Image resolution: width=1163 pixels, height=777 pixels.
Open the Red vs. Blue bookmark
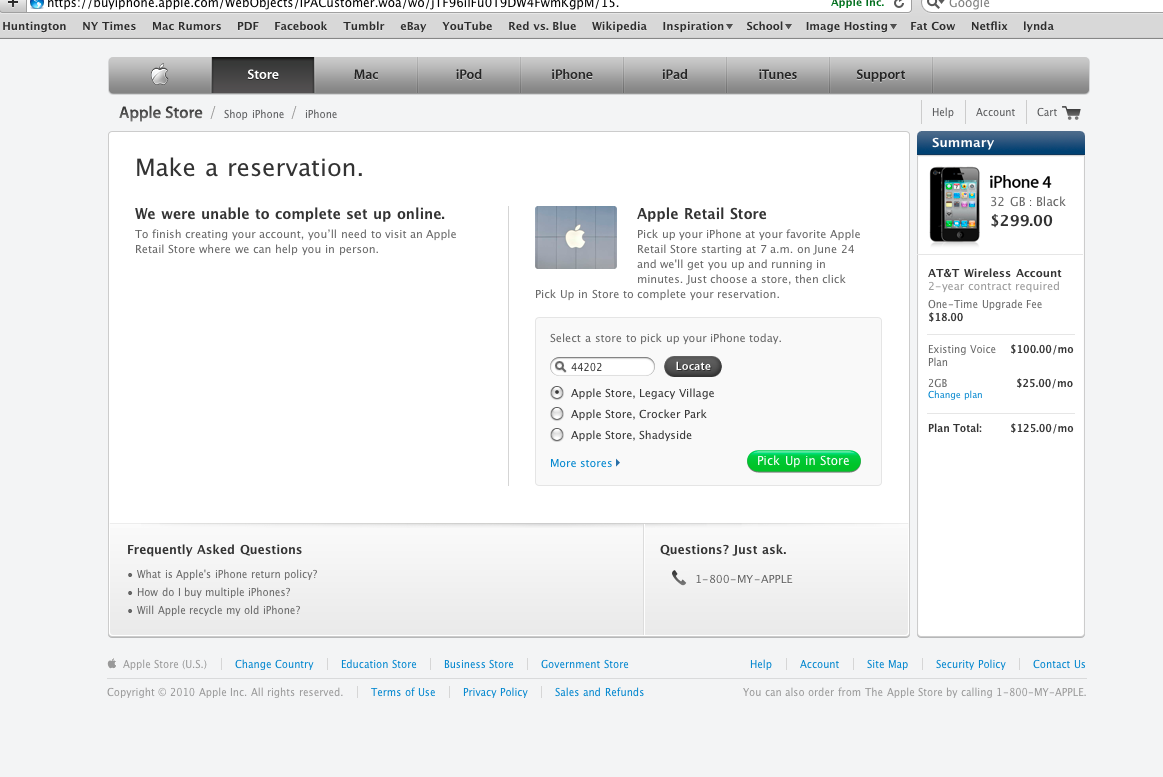542,26
